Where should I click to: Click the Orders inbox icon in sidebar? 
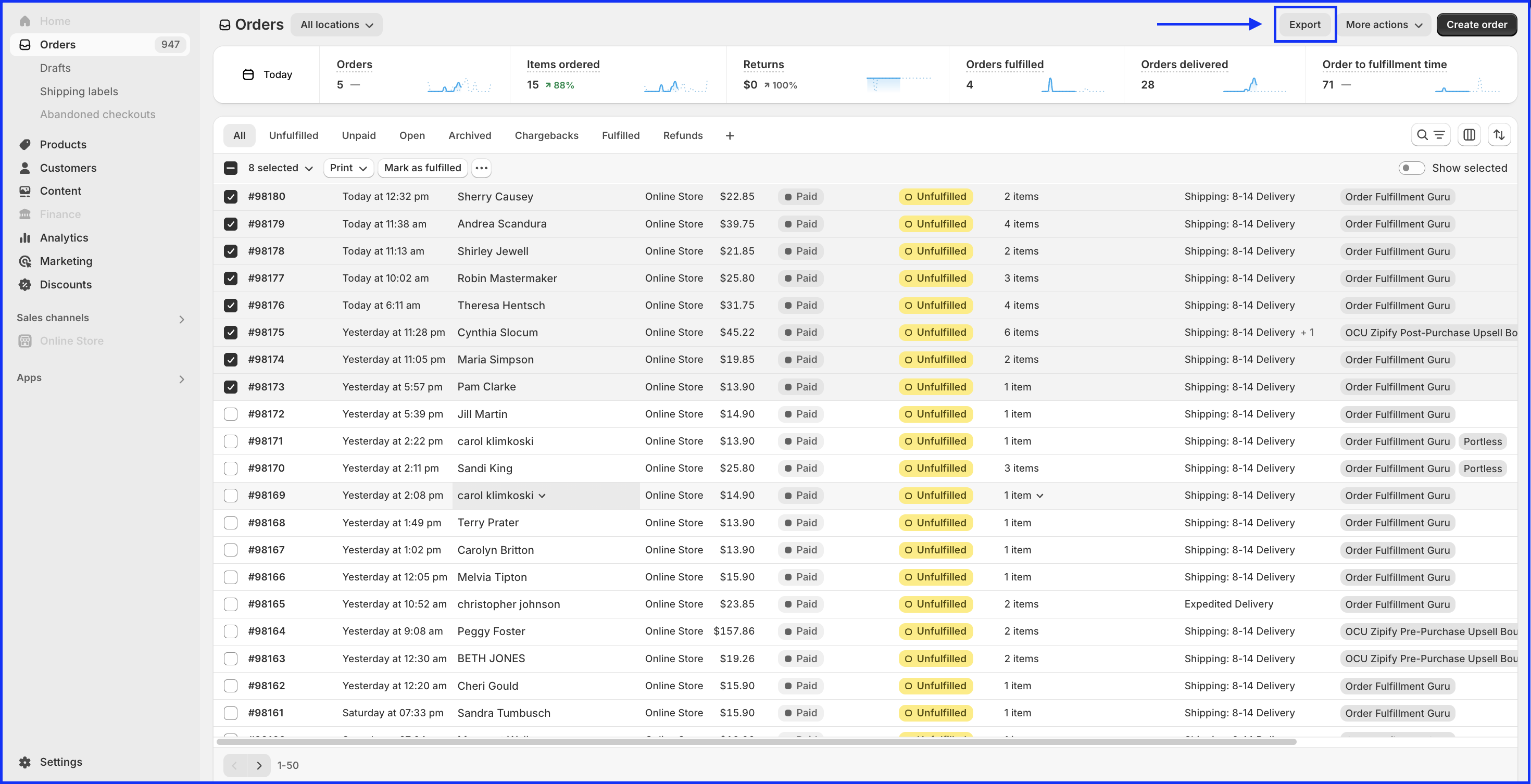coord(25,45)
